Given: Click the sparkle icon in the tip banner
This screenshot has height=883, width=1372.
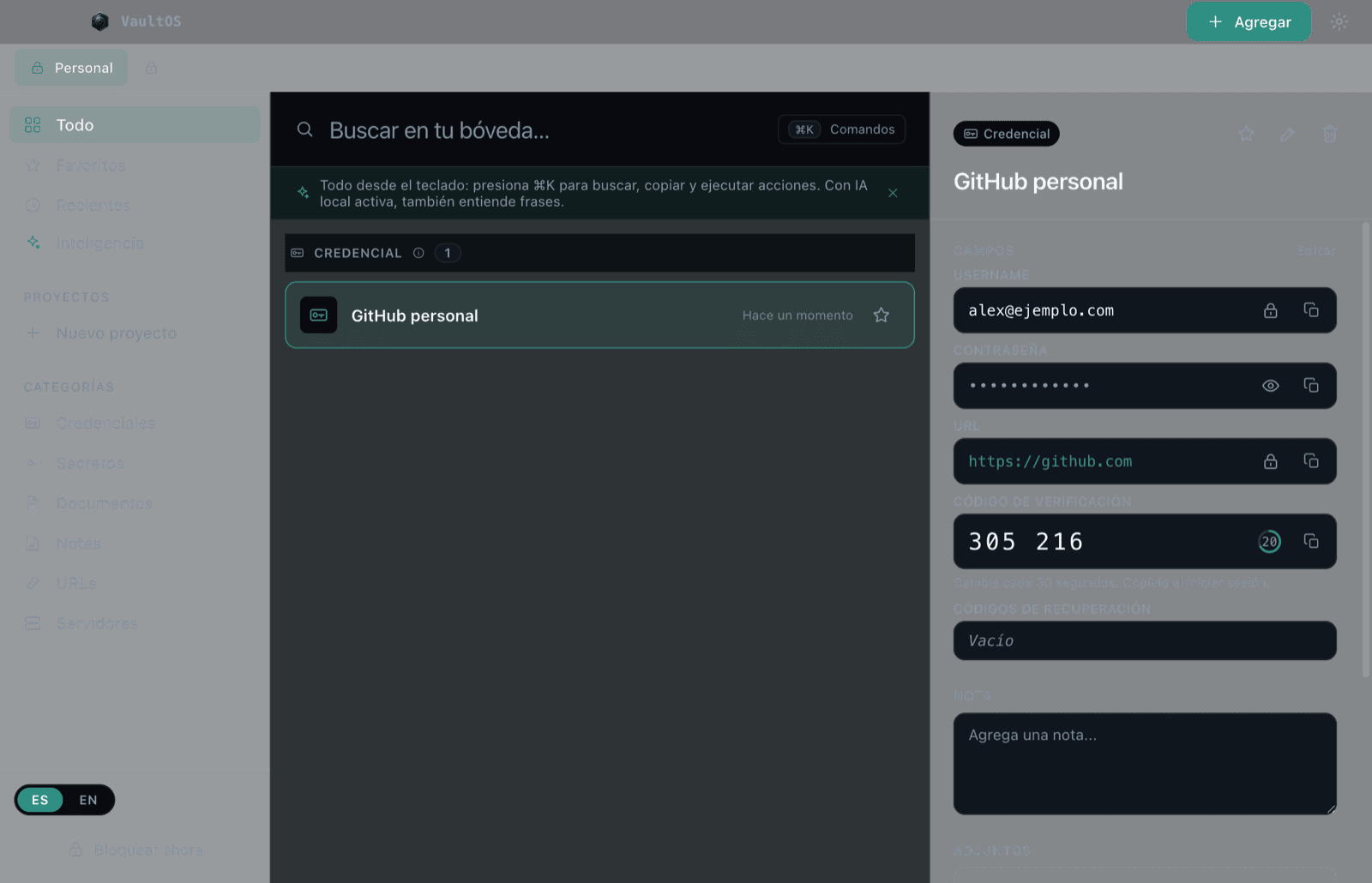Looking at the screenshot, I should [303, 192].
